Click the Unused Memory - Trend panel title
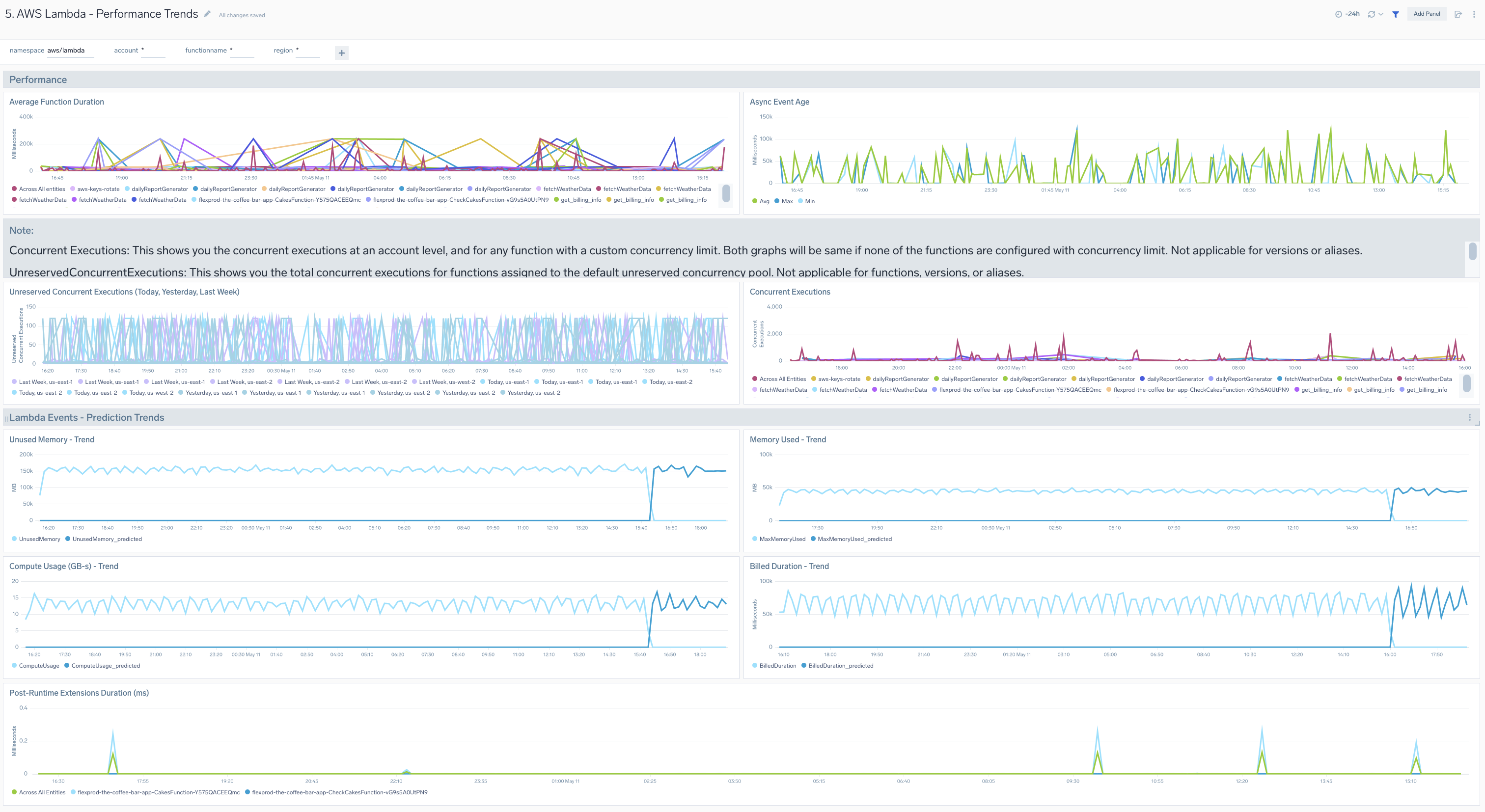 [x=52, y=440]
